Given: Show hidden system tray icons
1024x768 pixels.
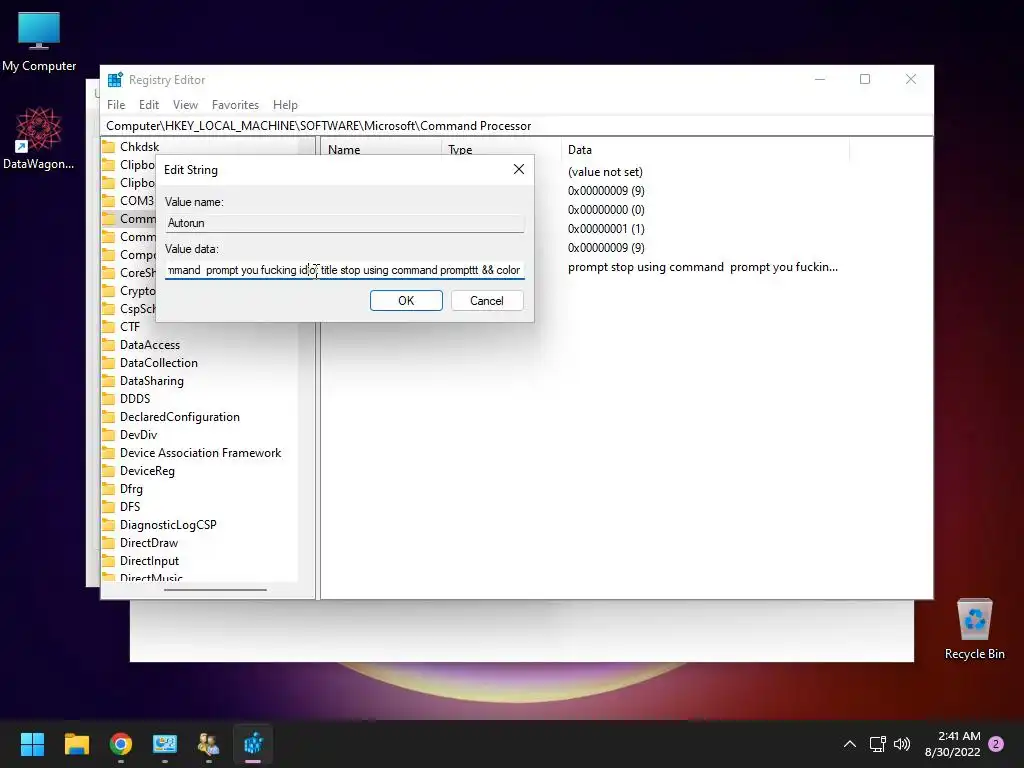Looking at the screenshot, I should tap(850, 744).
